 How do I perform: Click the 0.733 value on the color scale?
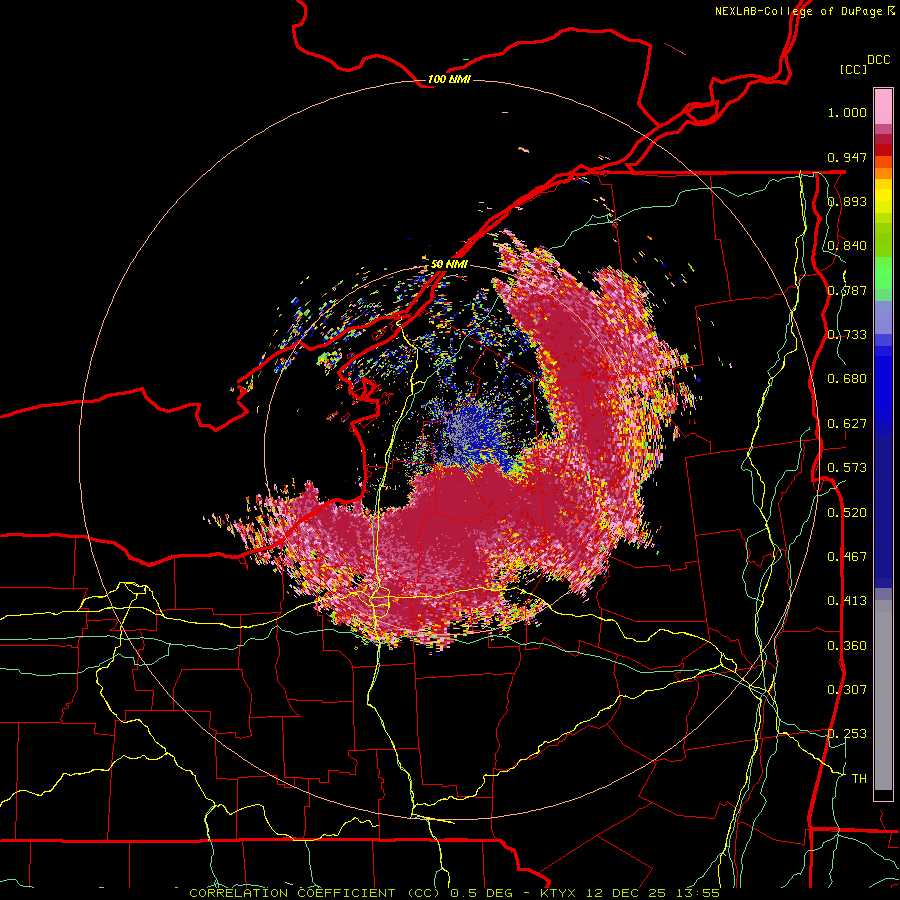click(x=847, y=335)
